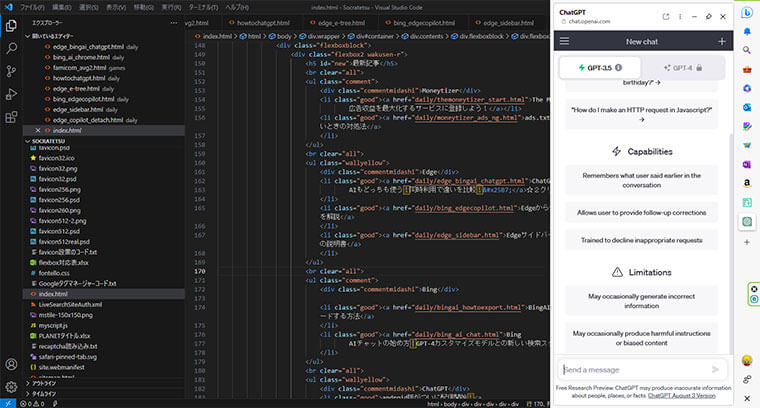Click the ChatGPT panel vertical scrollbar
Image resolution: width=760 pixels, height=408 pixels.
click(731, 242)
